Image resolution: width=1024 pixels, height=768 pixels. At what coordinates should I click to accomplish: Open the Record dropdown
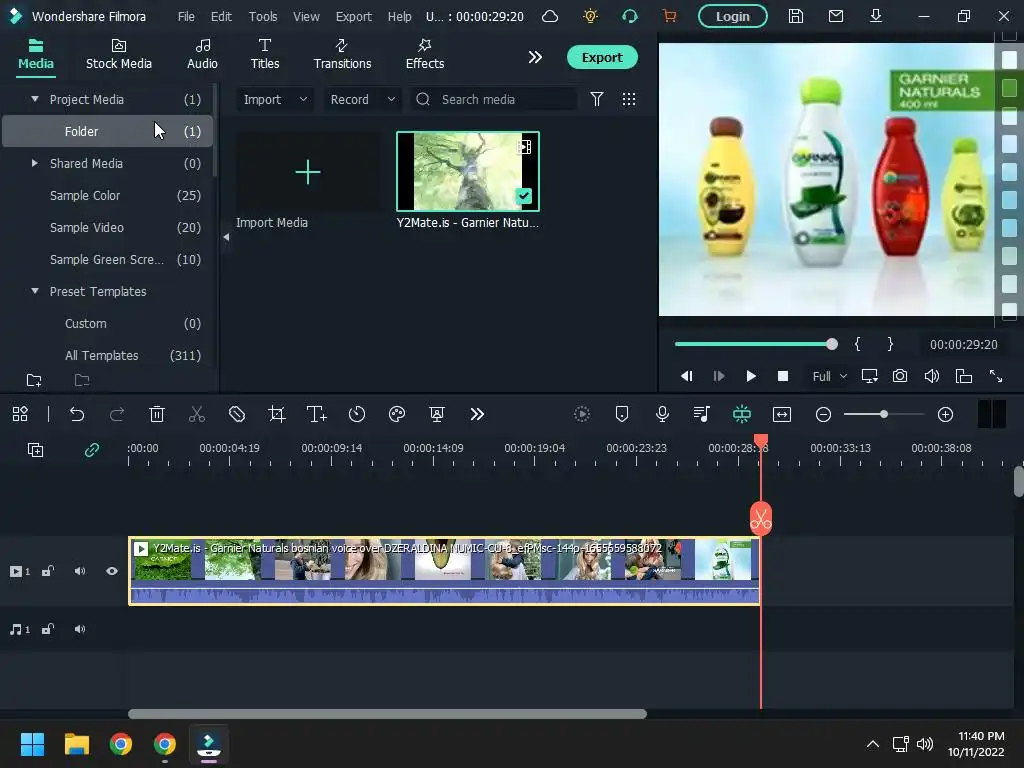tap(362, 99)
